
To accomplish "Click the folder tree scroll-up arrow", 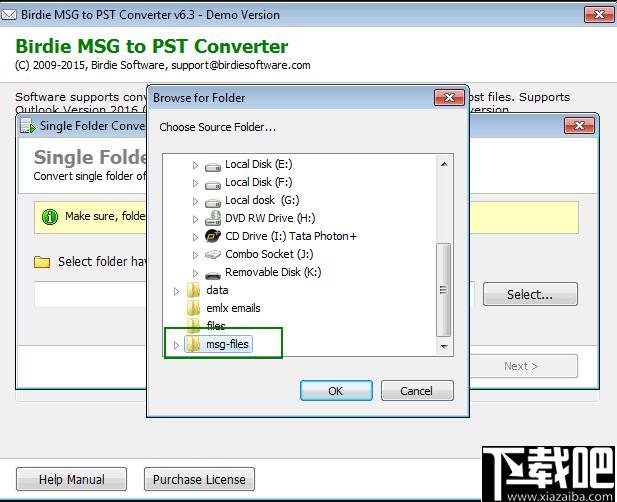I will coord(444,164).
